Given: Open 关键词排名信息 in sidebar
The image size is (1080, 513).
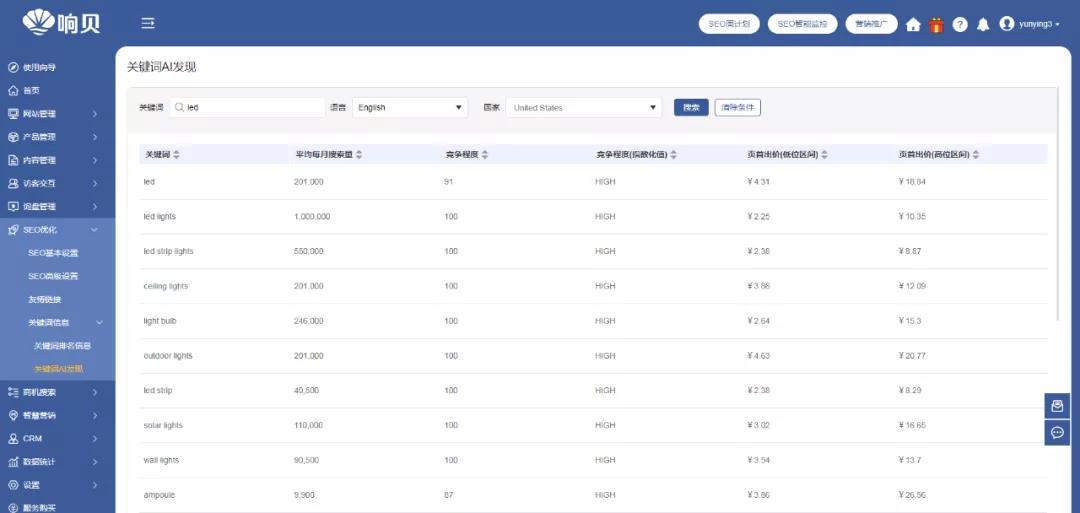Looking at the screenshot, I should click(x=62, y=346).
